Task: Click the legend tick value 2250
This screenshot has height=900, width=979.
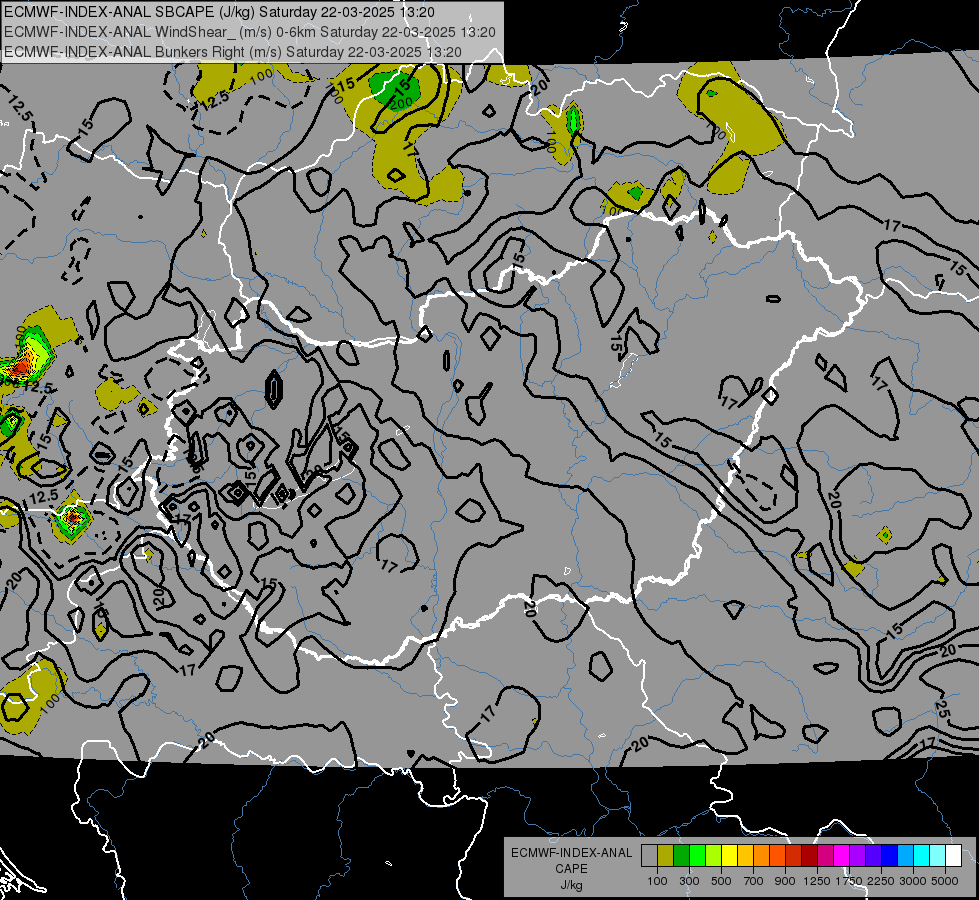Action: pyautogui.click(x=881, y=881)
